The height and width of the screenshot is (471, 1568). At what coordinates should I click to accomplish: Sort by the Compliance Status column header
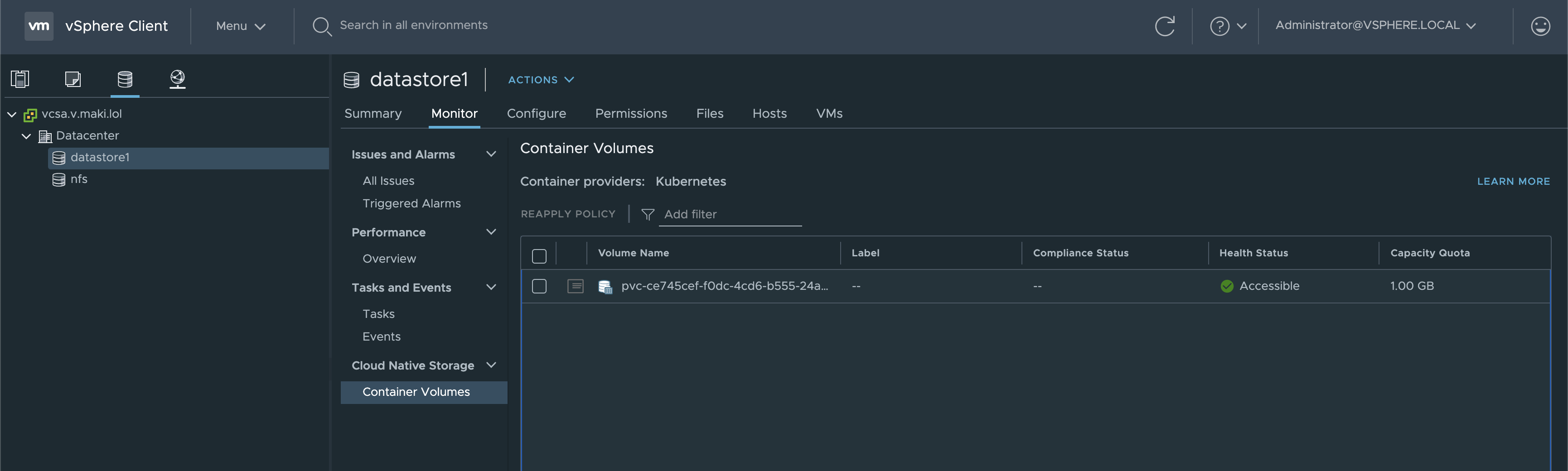(x=1080, y=253)
